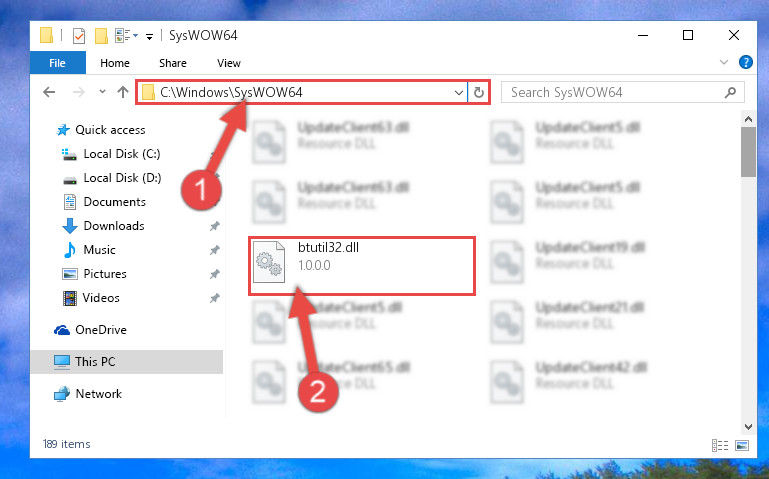Image resolution: width=769 pixels, height=479 pixels.
Task: Click the Properties icon in quick access toolbar
Action: click(78, 36)
